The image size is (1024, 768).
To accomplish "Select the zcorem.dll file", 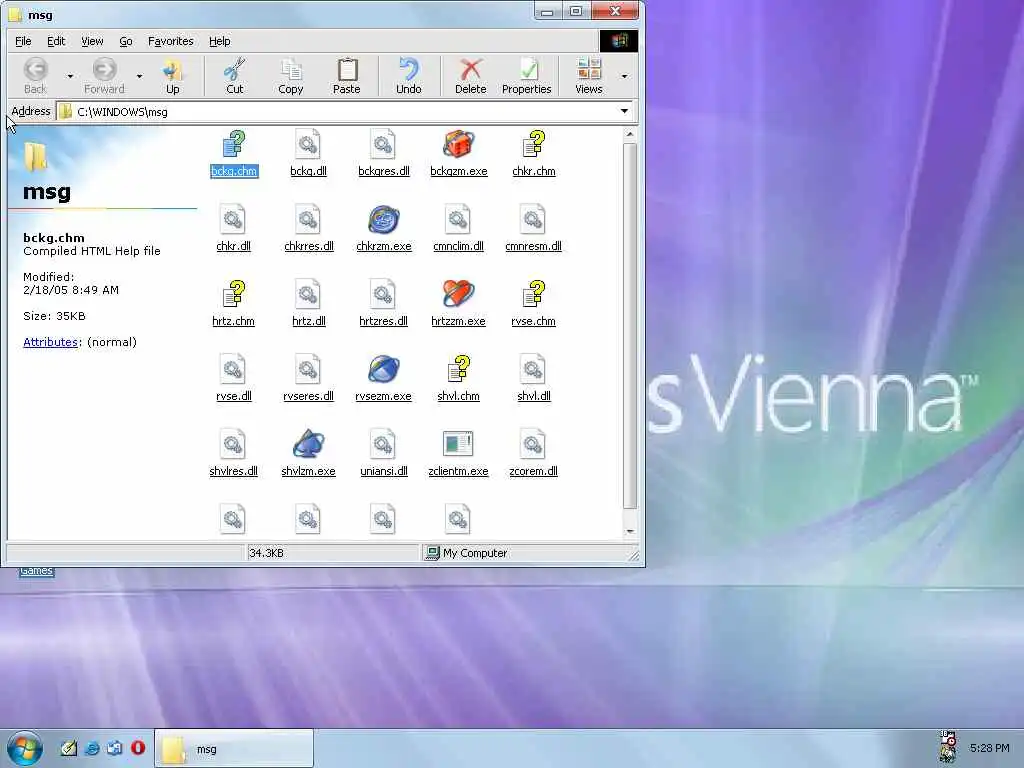I will [x=534, y=455].
